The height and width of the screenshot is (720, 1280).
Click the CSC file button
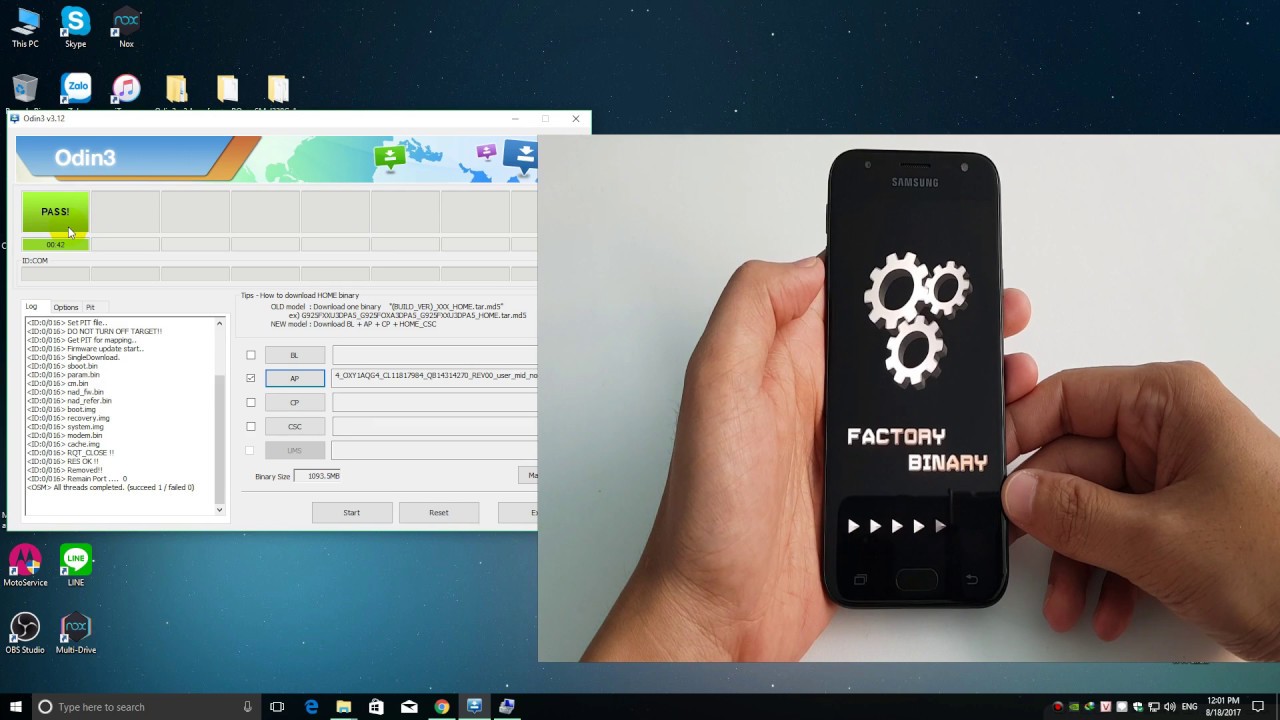point(295,426)
